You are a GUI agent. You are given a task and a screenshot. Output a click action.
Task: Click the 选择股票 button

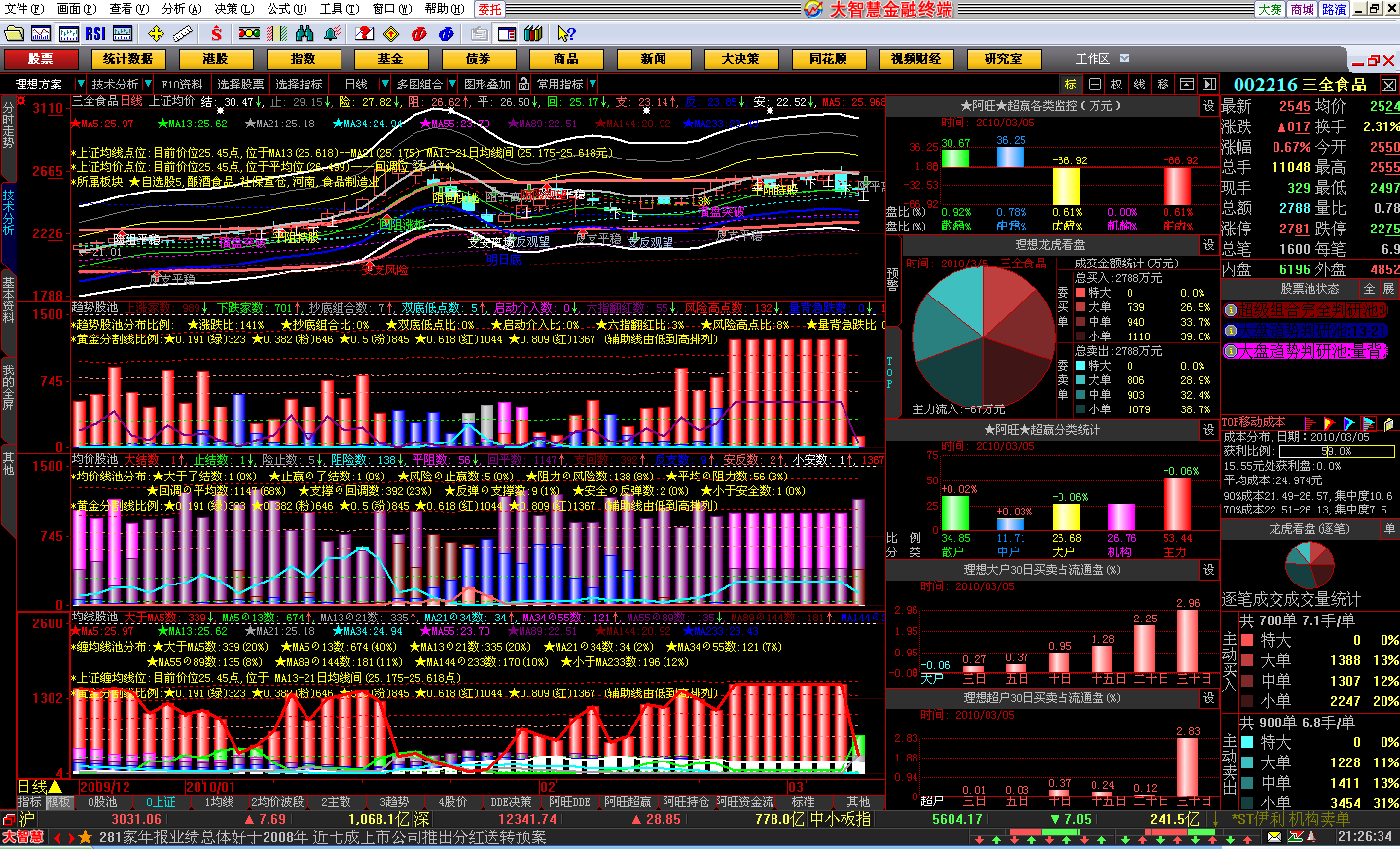[240, 85]
